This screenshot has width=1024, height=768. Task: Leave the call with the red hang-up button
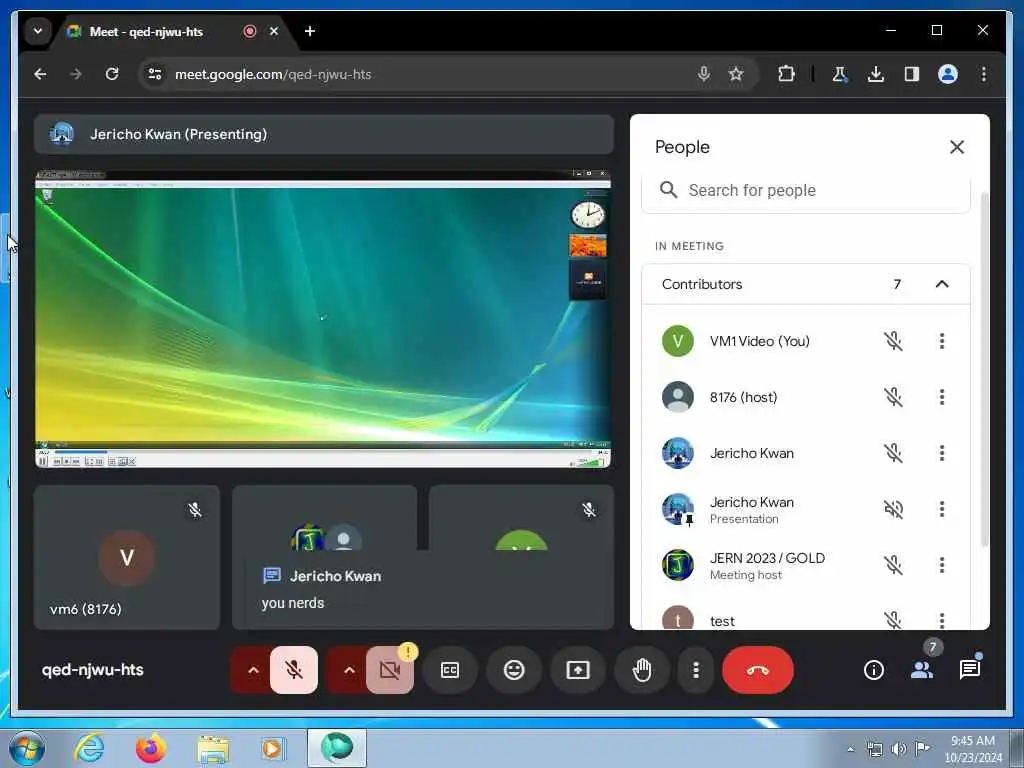point(758,670)
